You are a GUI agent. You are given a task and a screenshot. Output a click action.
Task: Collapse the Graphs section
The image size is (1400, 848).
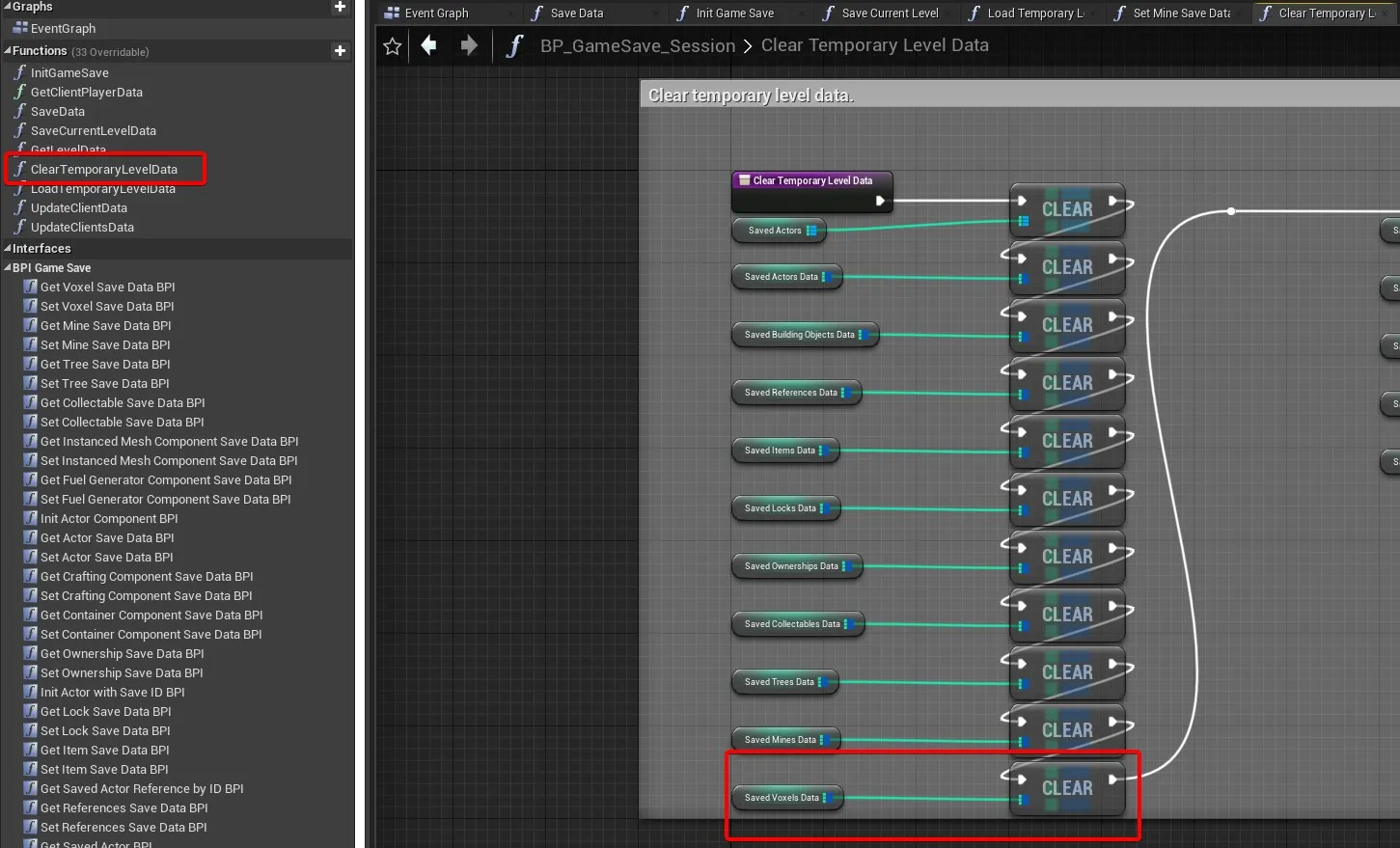click(x=8, y=8)
